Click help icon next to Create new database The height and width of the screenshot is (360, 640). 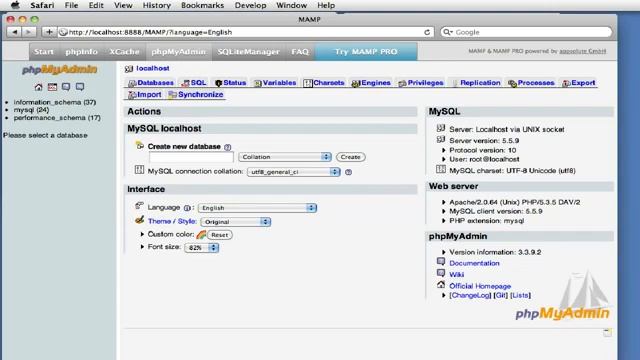tap(228, 147)
